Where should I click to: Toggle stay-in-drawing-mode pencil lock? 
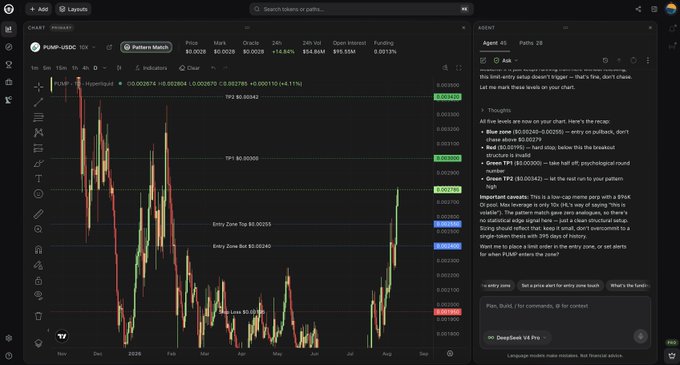click(39, 265)
